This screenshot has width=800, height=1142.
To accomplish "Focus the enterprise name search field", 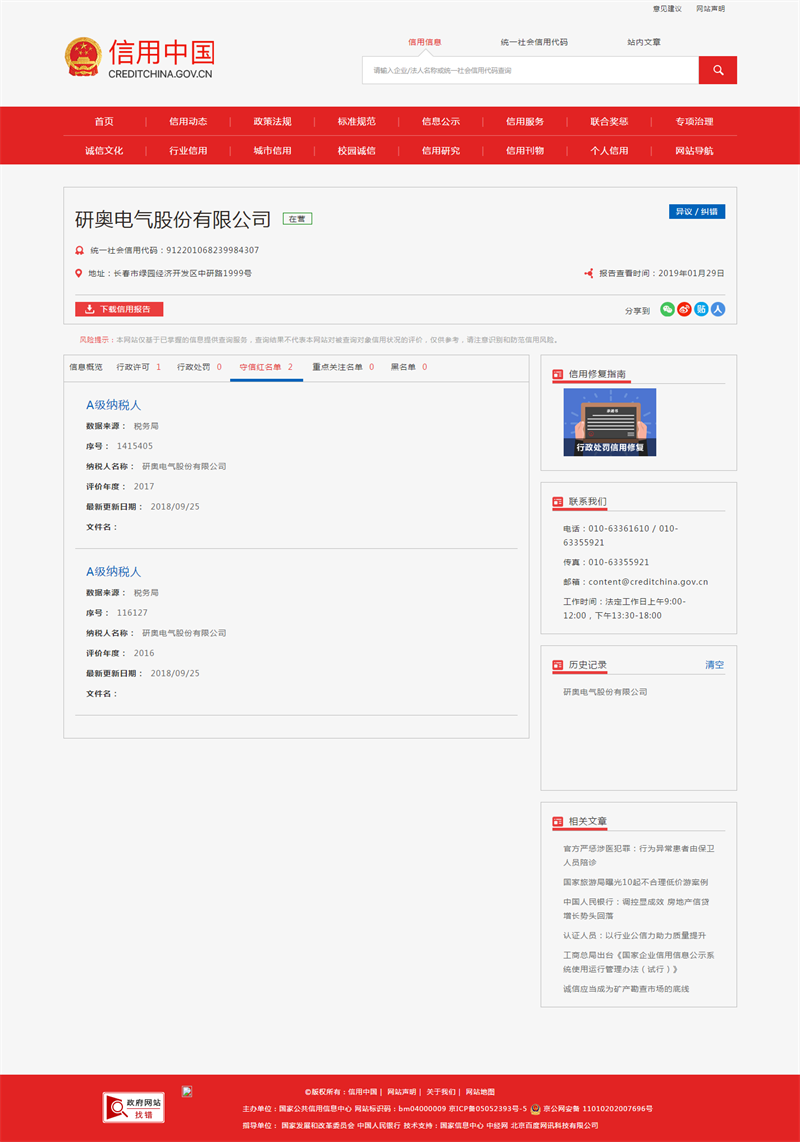I will coord(530,70).
